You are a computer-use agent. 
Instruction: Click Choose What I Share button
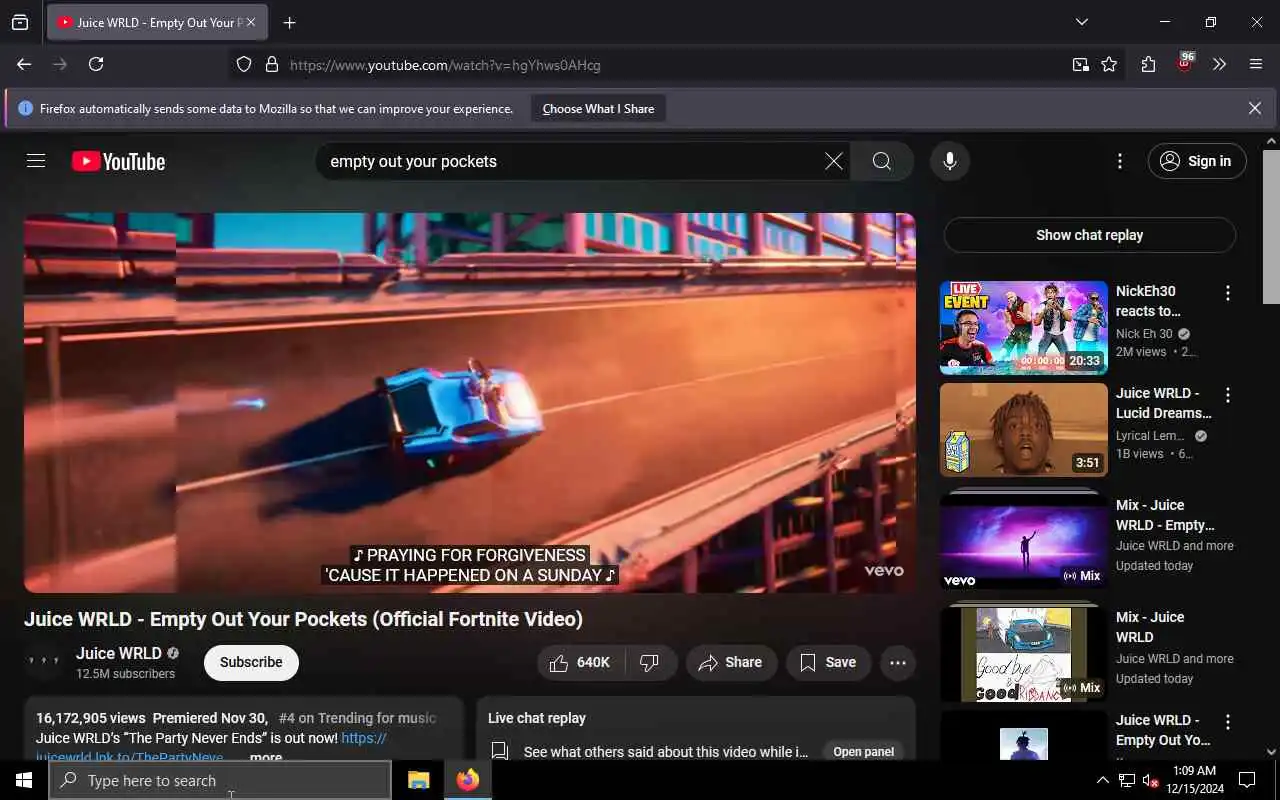pos(598,108)
